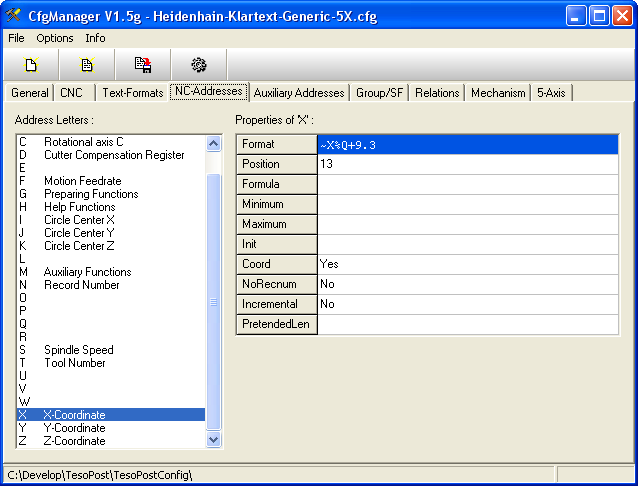Click the save configuration disk icon
The height and width of the screenshot is (486, 638).
[143, 65]
